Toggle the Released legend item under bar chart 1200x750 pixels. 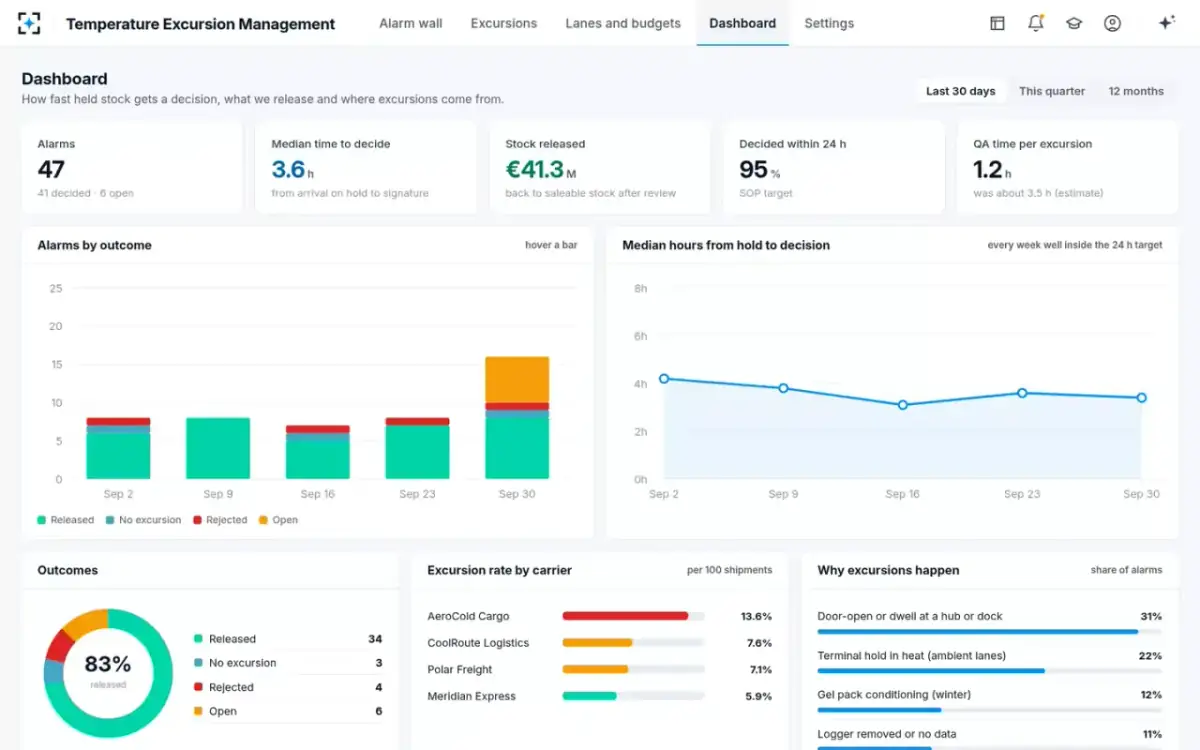(x=66, y=520)
